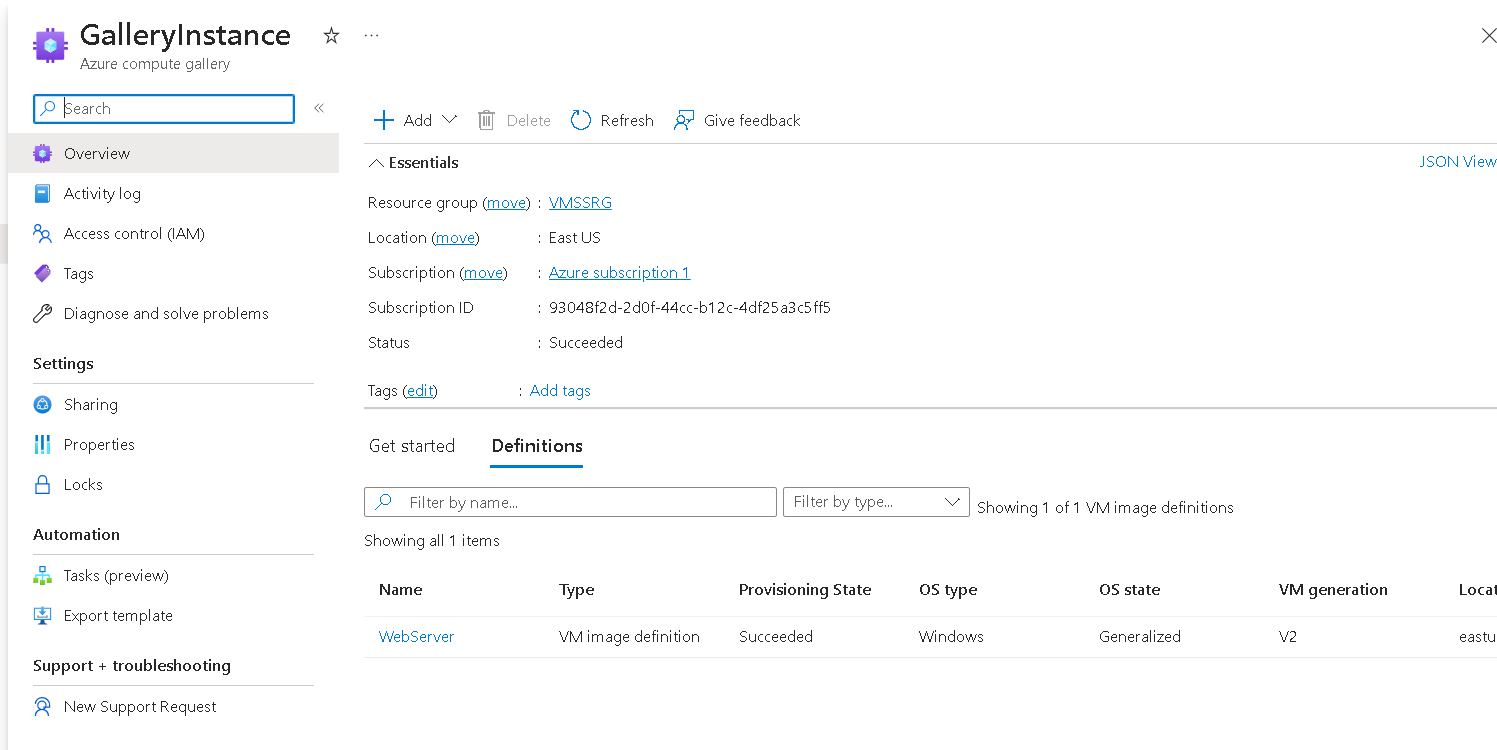Create a New Support Request
Viewport: 1497px width, 750px height.
click(140, 706)
